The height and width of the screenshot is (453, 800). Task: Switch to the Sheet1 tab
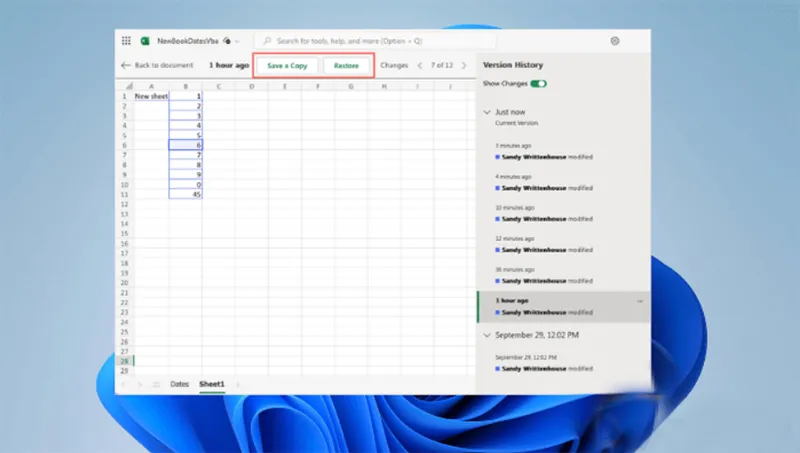(x=212, y=384)
